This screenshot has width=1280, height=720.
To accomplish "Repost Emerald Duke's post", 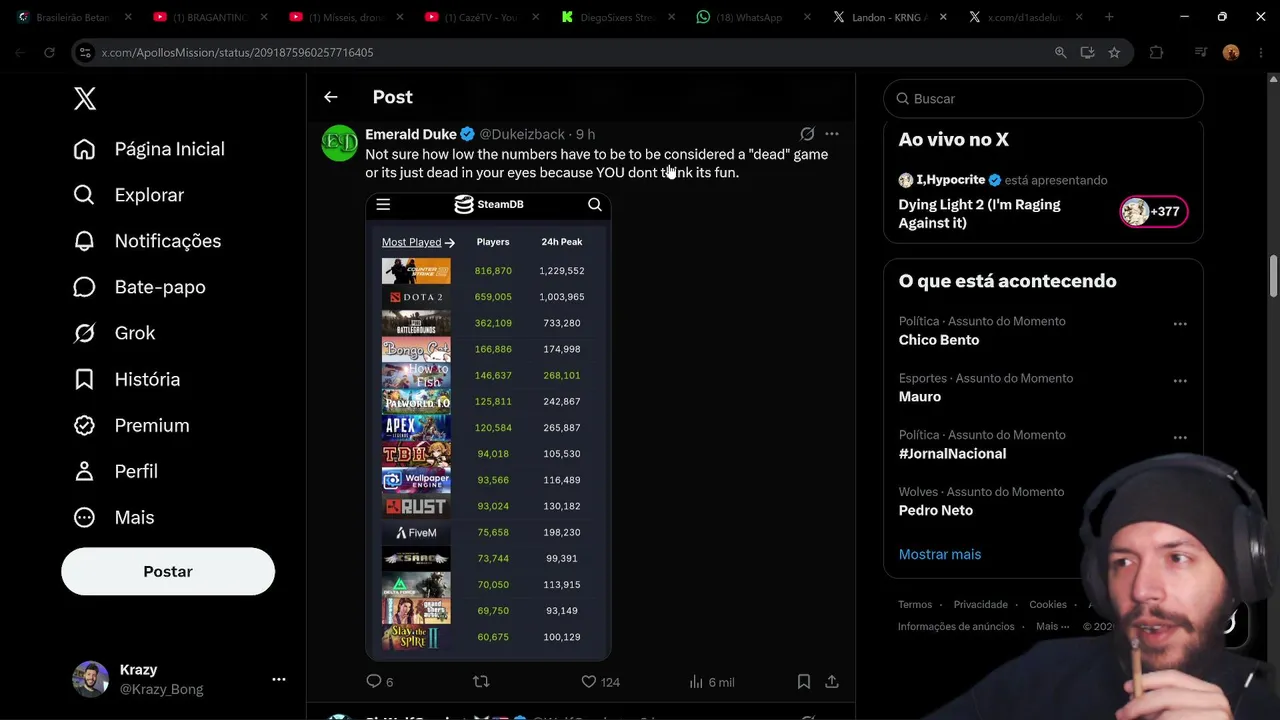I will 481,681.
